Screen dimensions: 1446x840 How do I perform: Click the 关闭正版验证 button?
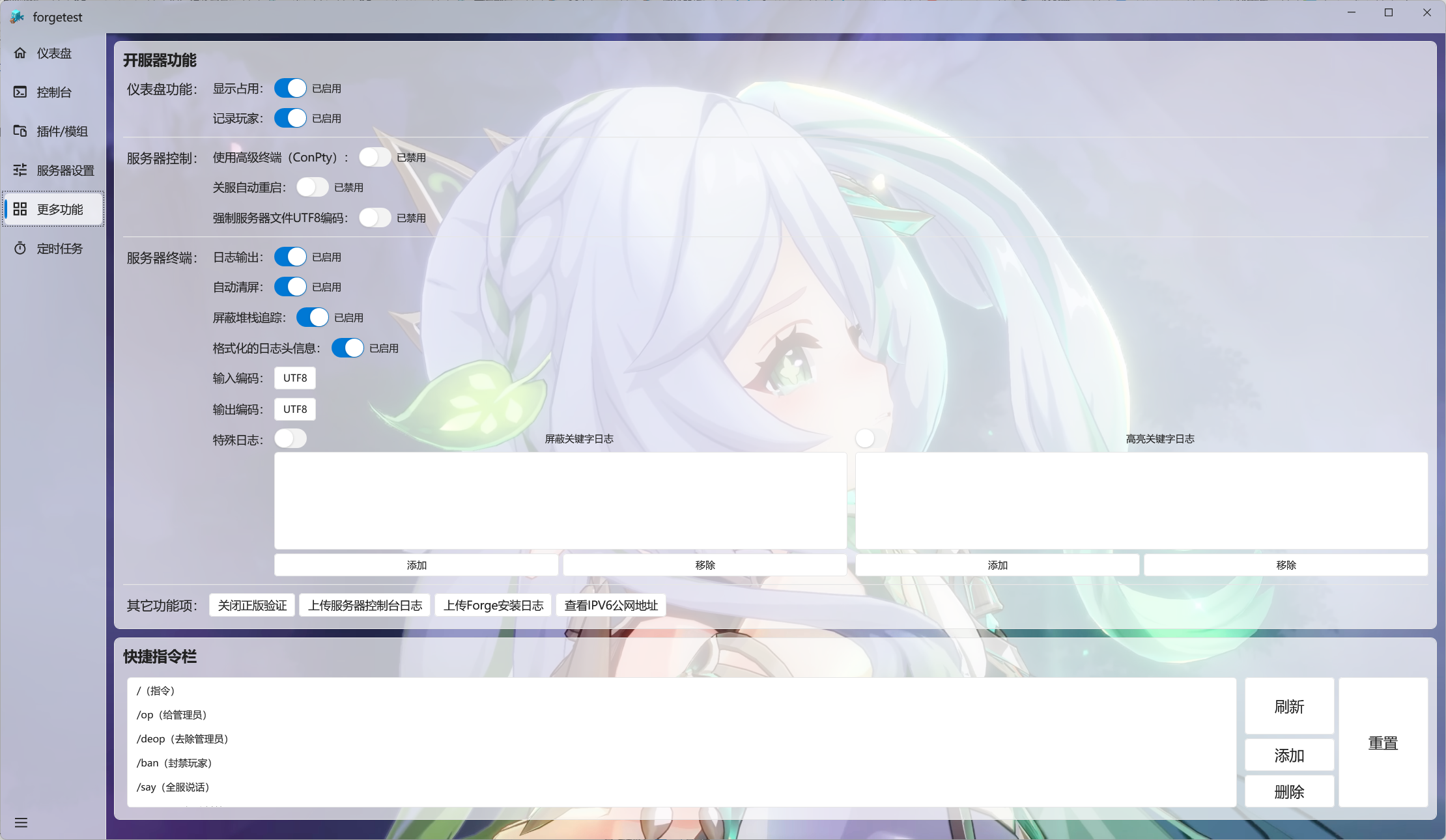[x=252, y=606]
